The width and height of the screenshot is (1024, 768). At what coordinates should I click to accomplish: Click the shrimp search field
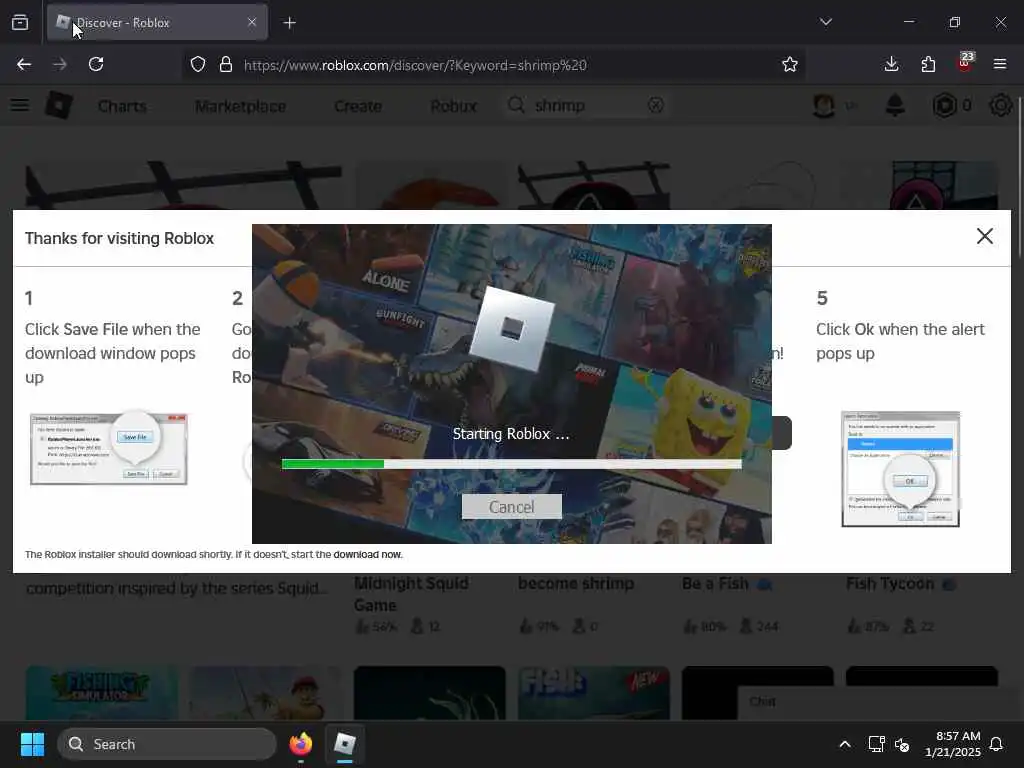click(586, 105)
